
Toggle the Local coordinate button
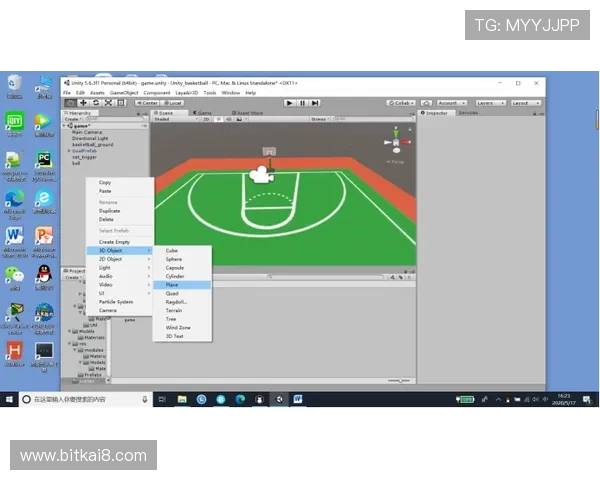(173, 103)
